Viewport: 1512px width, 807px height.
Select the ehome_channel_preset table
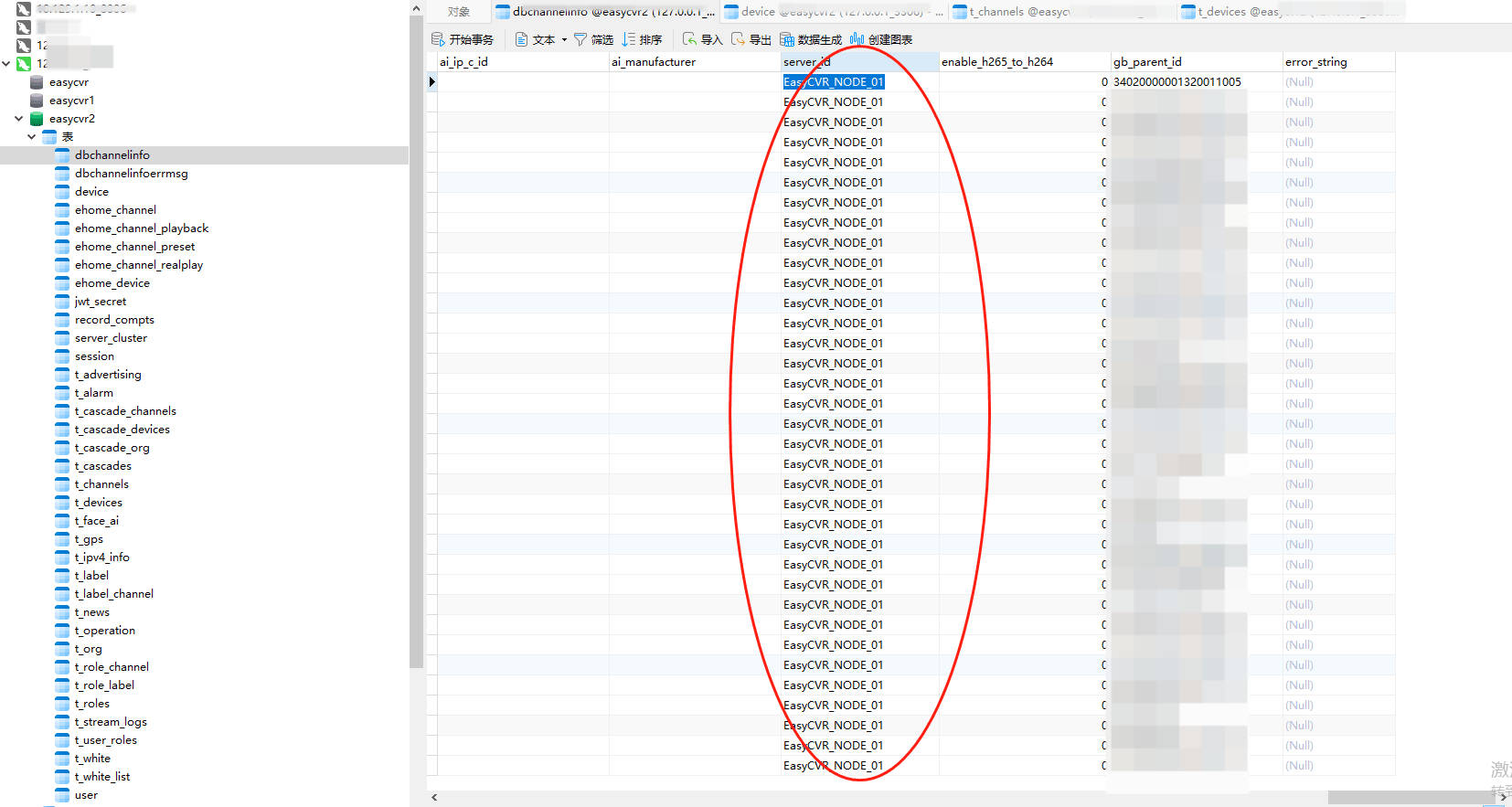coord(134,247)
